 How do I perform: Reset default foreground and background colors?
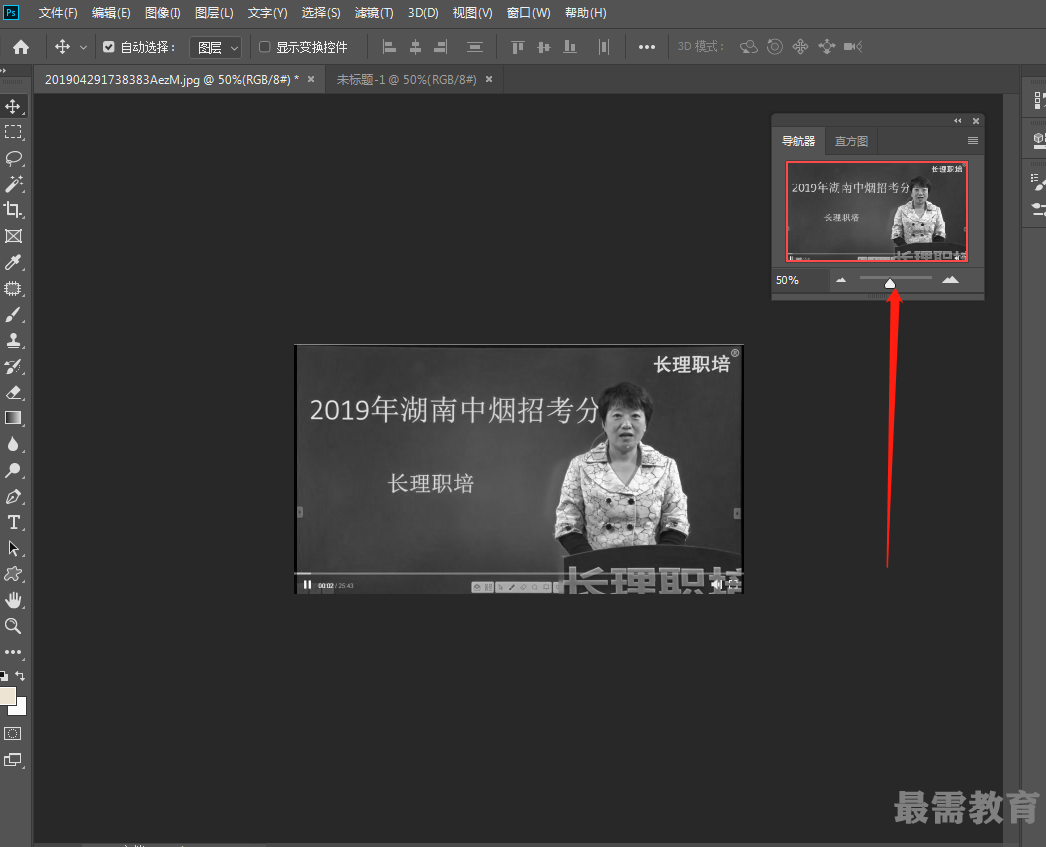point(4,676)
